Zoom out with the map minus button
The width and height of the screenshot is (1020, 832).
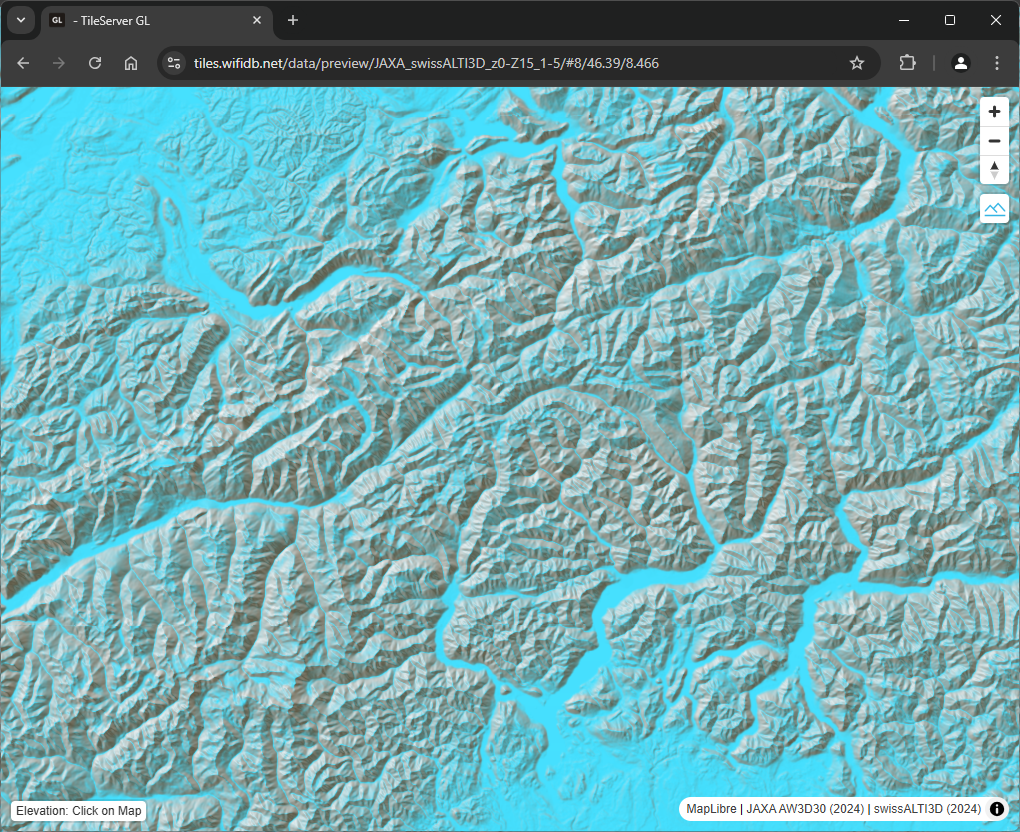point(994,141)
